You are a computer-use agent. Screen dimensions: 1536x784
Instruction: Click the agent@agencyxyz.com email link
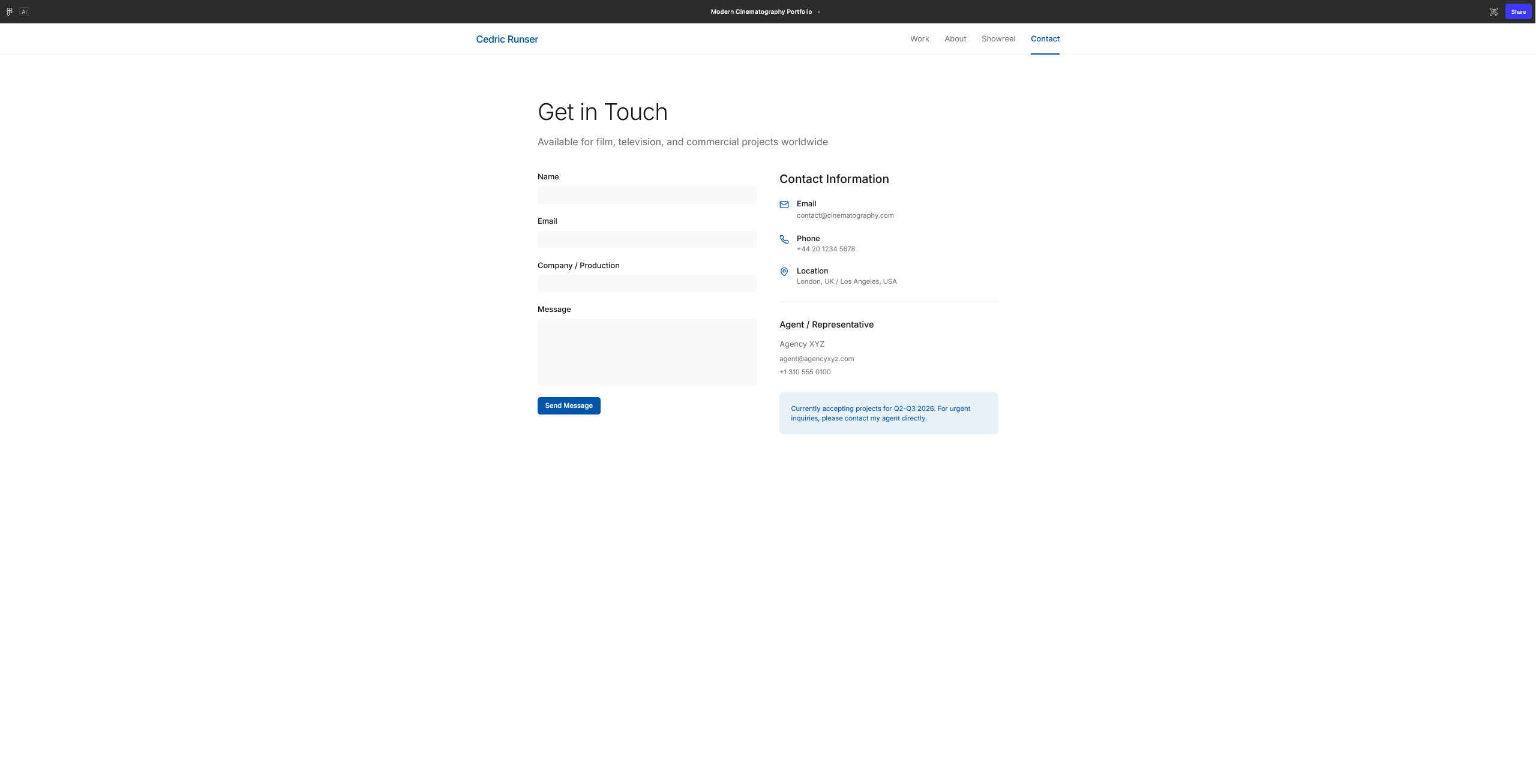pos(816,358)
